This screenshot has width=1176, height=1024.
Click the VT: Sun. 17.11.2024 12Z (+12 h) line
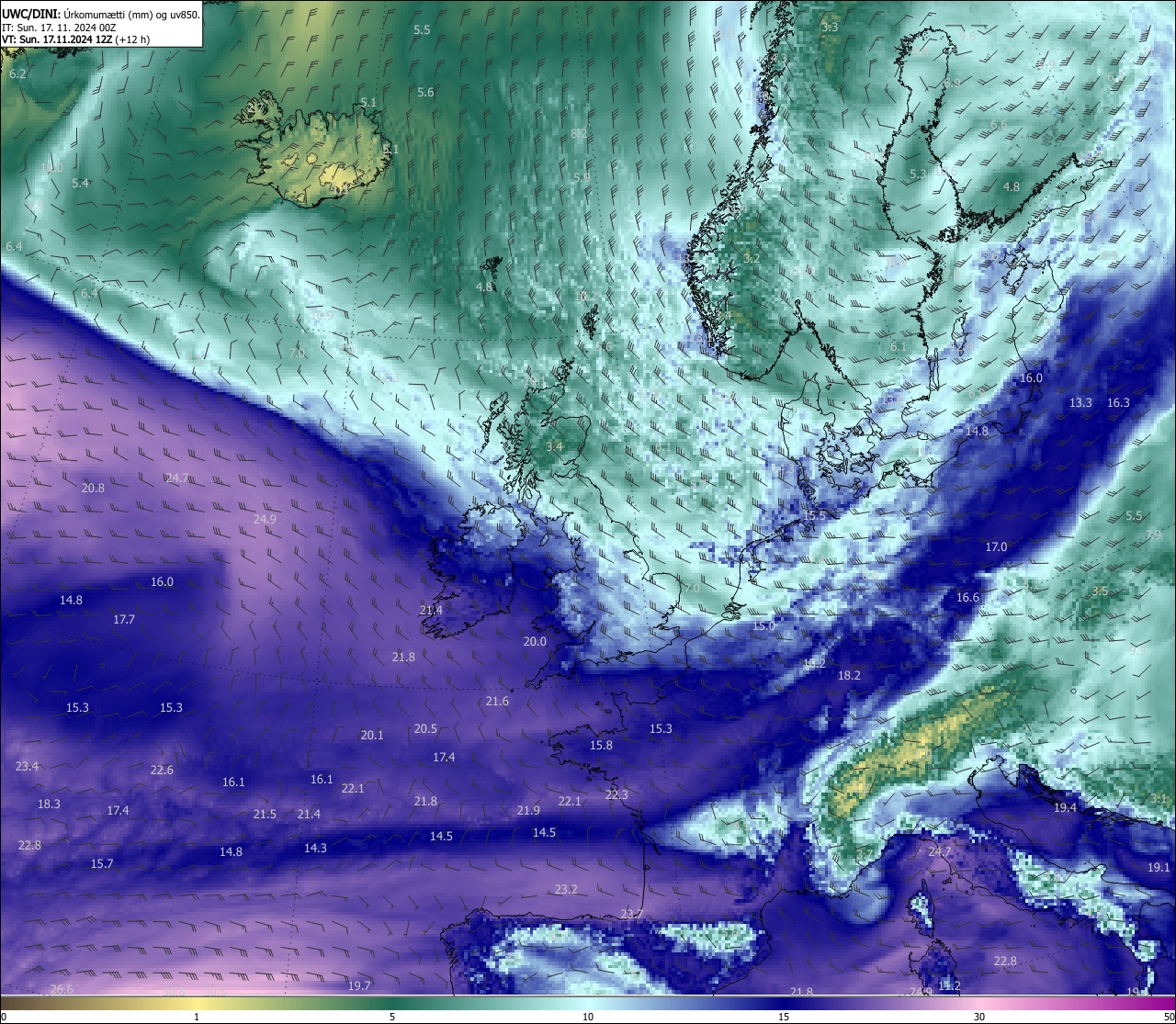point(75,39)
